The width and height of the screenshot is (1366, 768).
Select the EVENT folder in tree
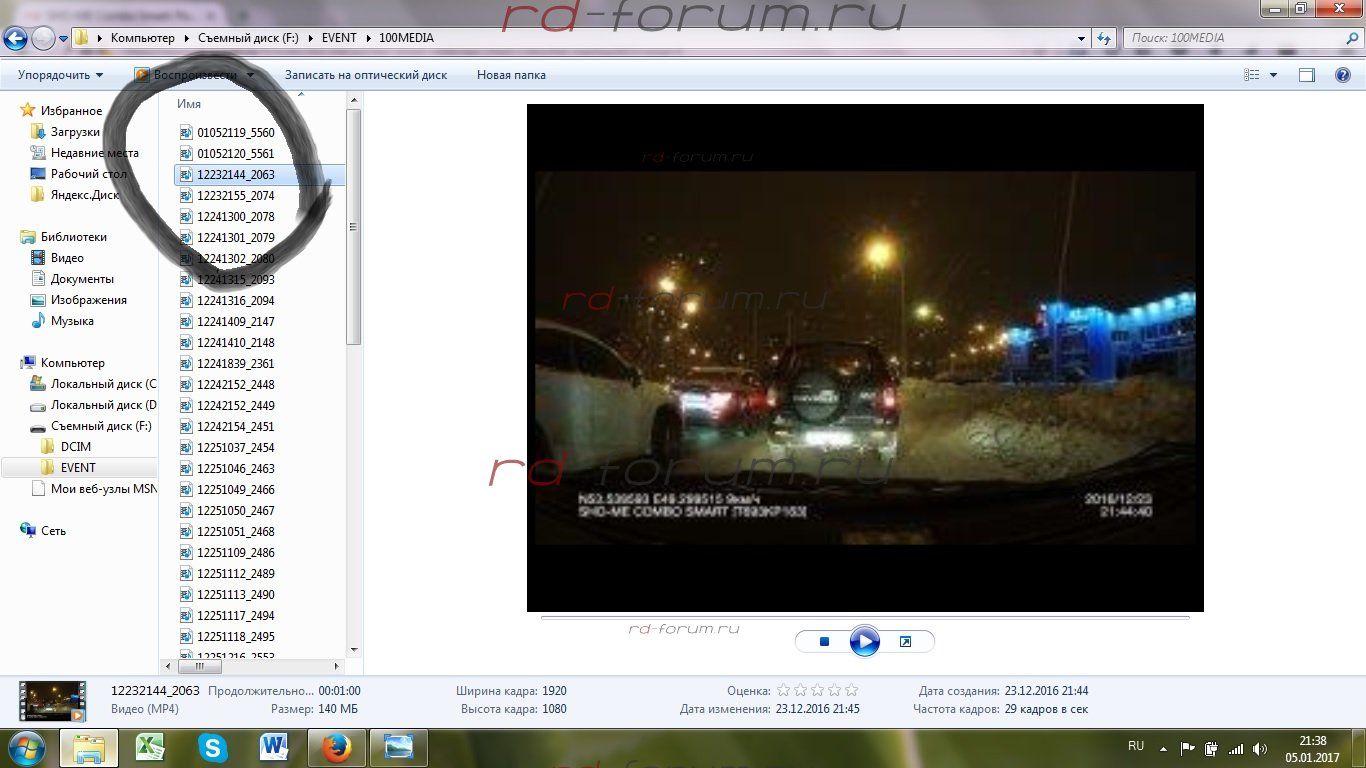[x=78, y=468]
